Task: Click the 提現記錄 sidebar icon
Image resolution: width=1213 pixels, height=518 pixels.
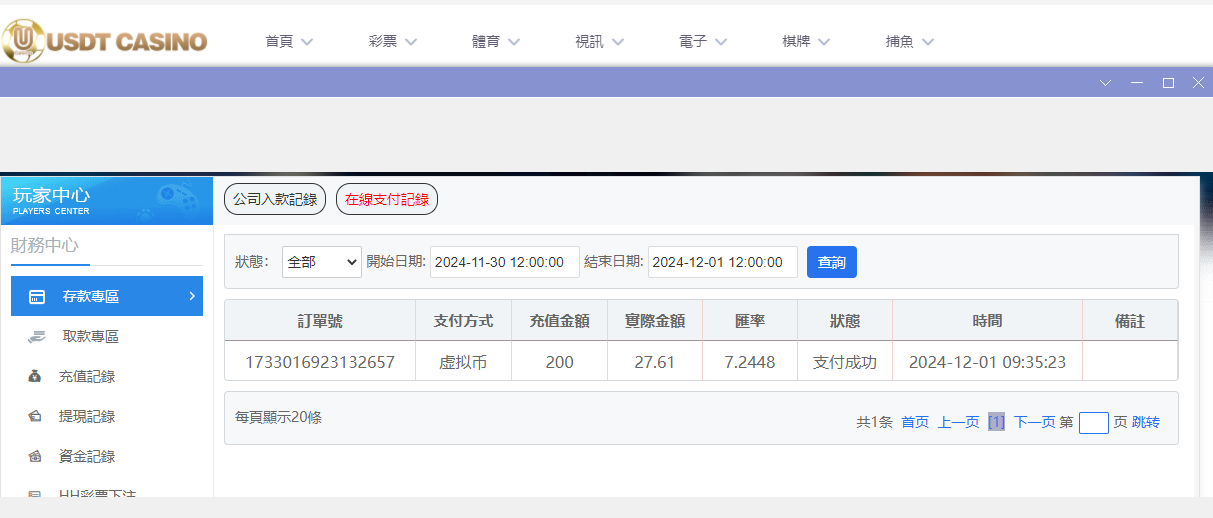Action: tap(36, 417)
